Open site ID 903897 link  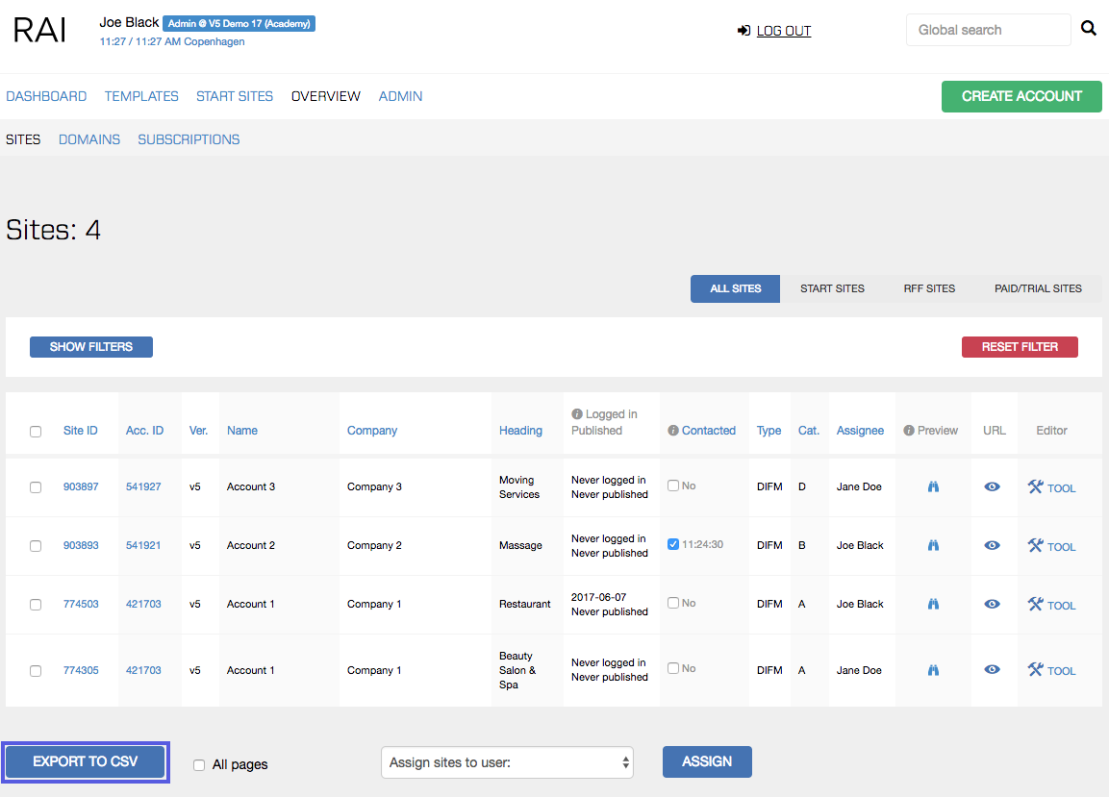point(81,487)
